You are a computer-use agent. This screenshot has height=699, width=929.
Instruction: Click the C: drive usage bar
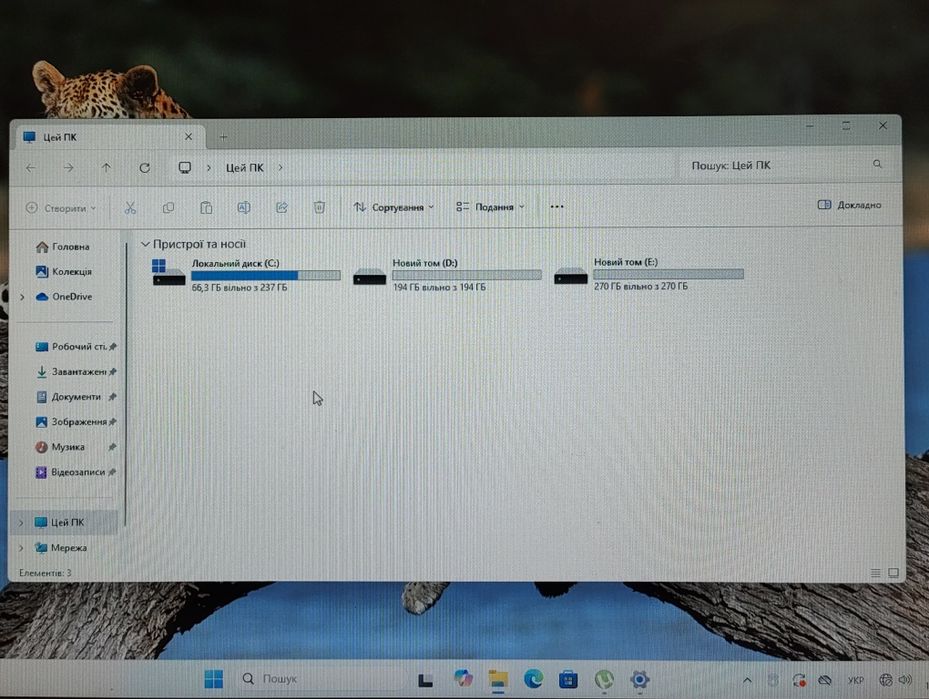click(x=266, y=275)
